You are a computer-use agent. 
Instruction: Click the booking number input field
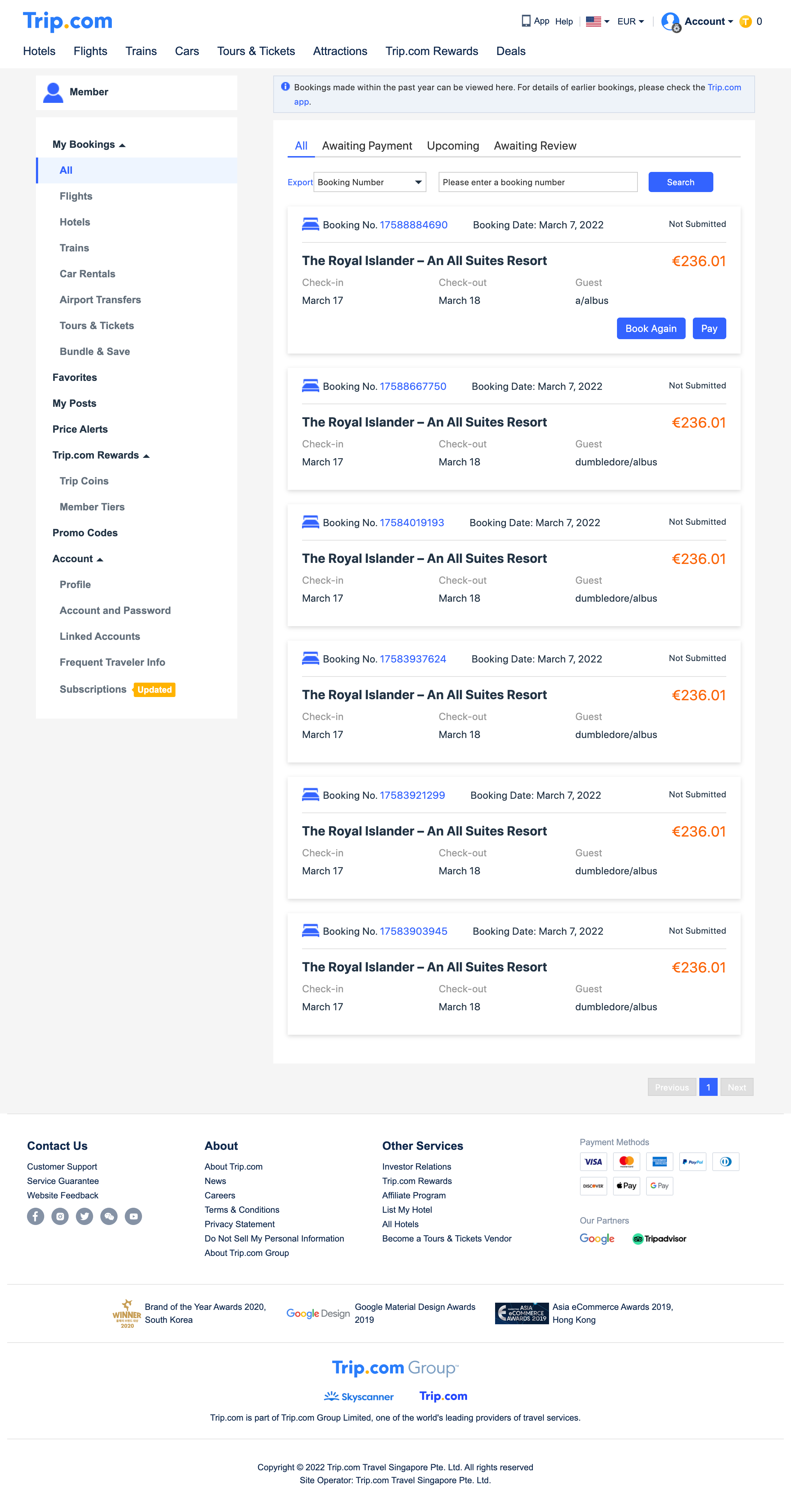[537, 182]
